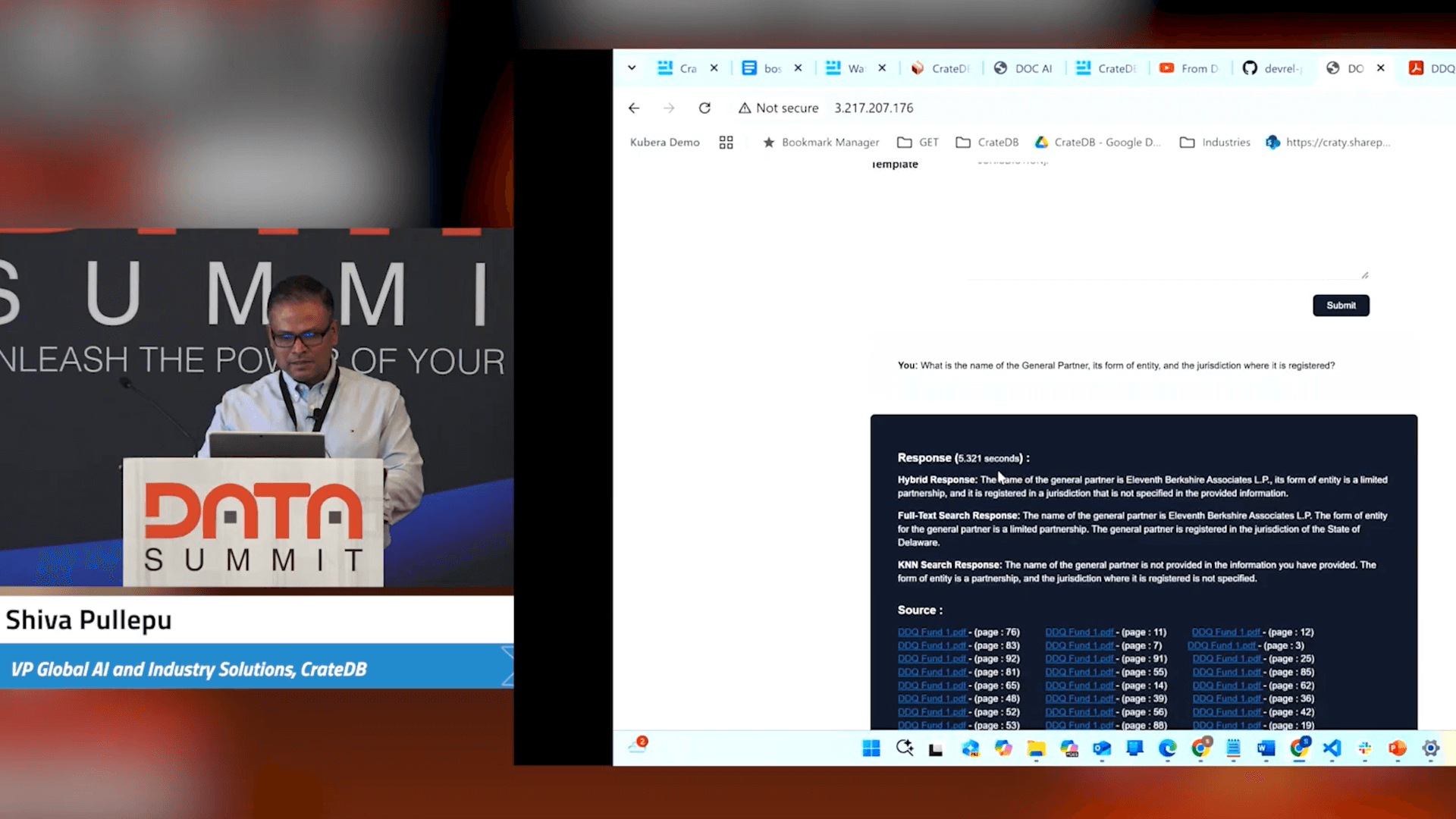The image size is (1456, 819).
Task: Click the 'Hybrid Response:' label
Action: coord(937,480)
